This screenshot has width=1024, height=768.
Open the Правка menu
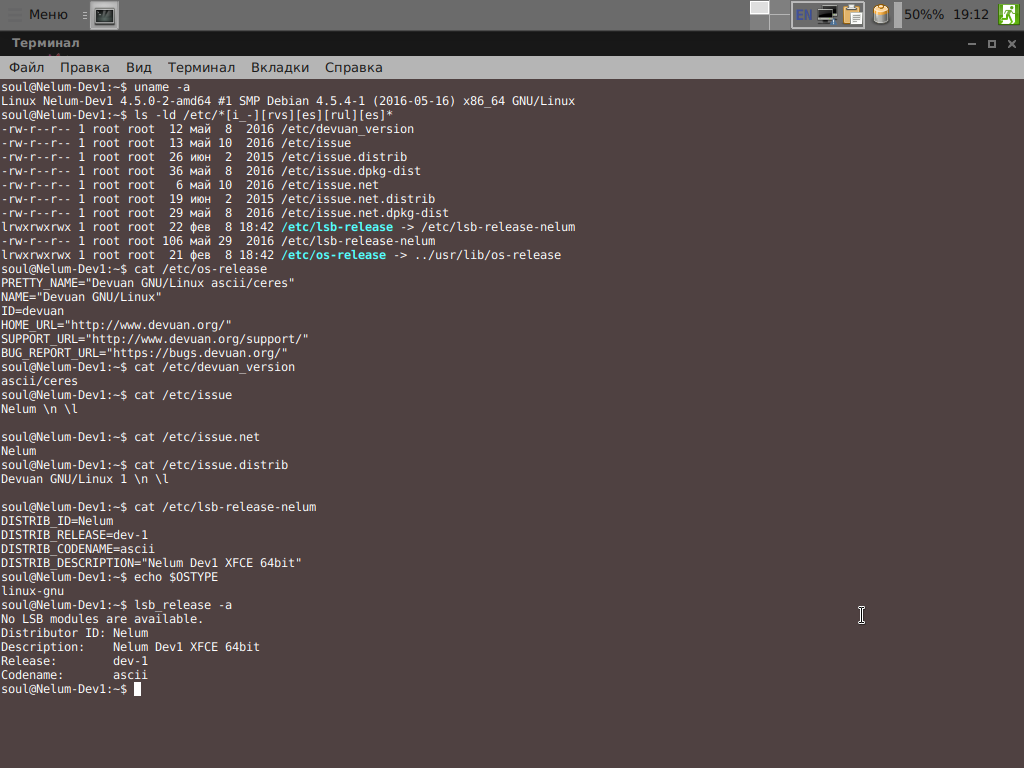point(85,67)
